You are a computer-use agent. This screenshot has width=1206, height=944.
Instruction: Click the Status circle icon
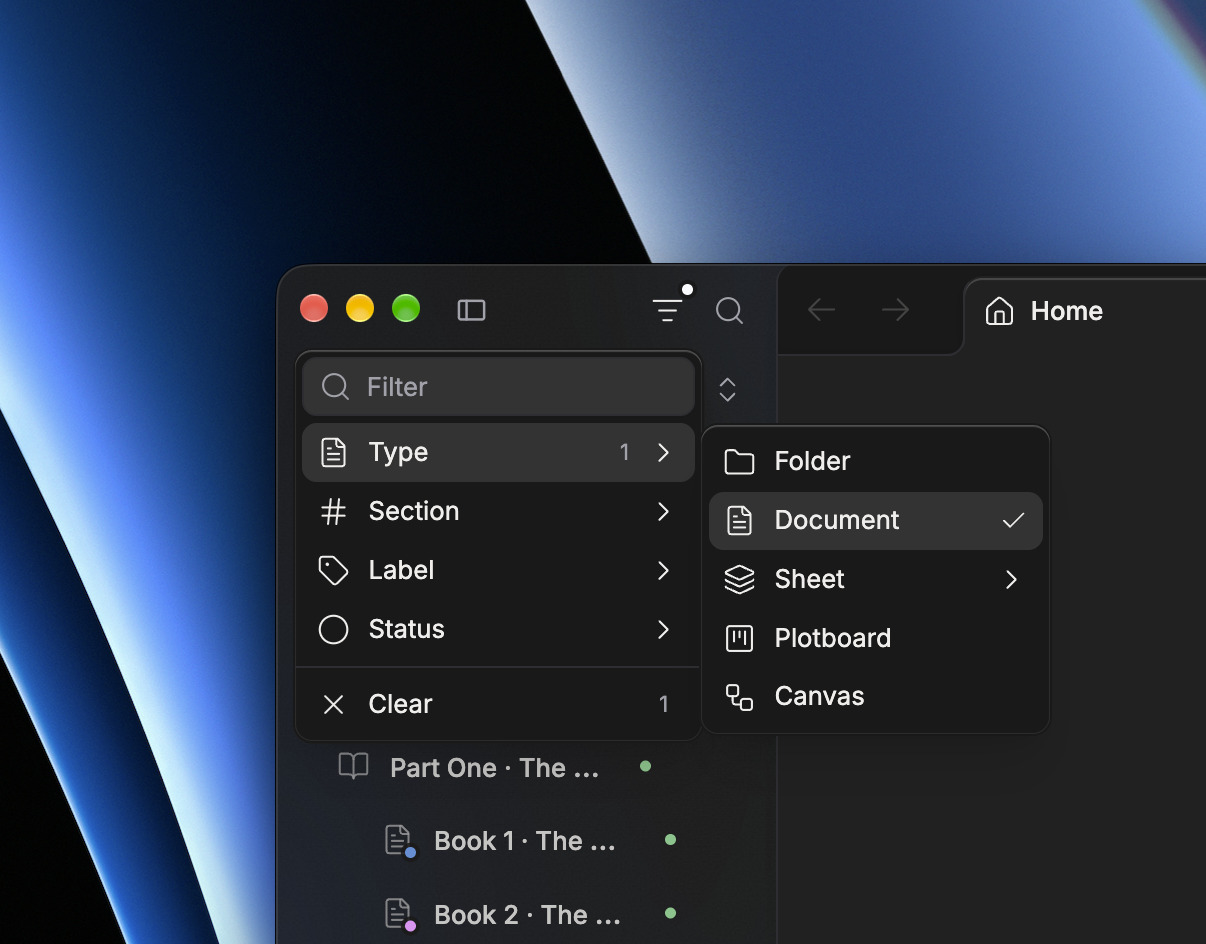click(333, 629)
